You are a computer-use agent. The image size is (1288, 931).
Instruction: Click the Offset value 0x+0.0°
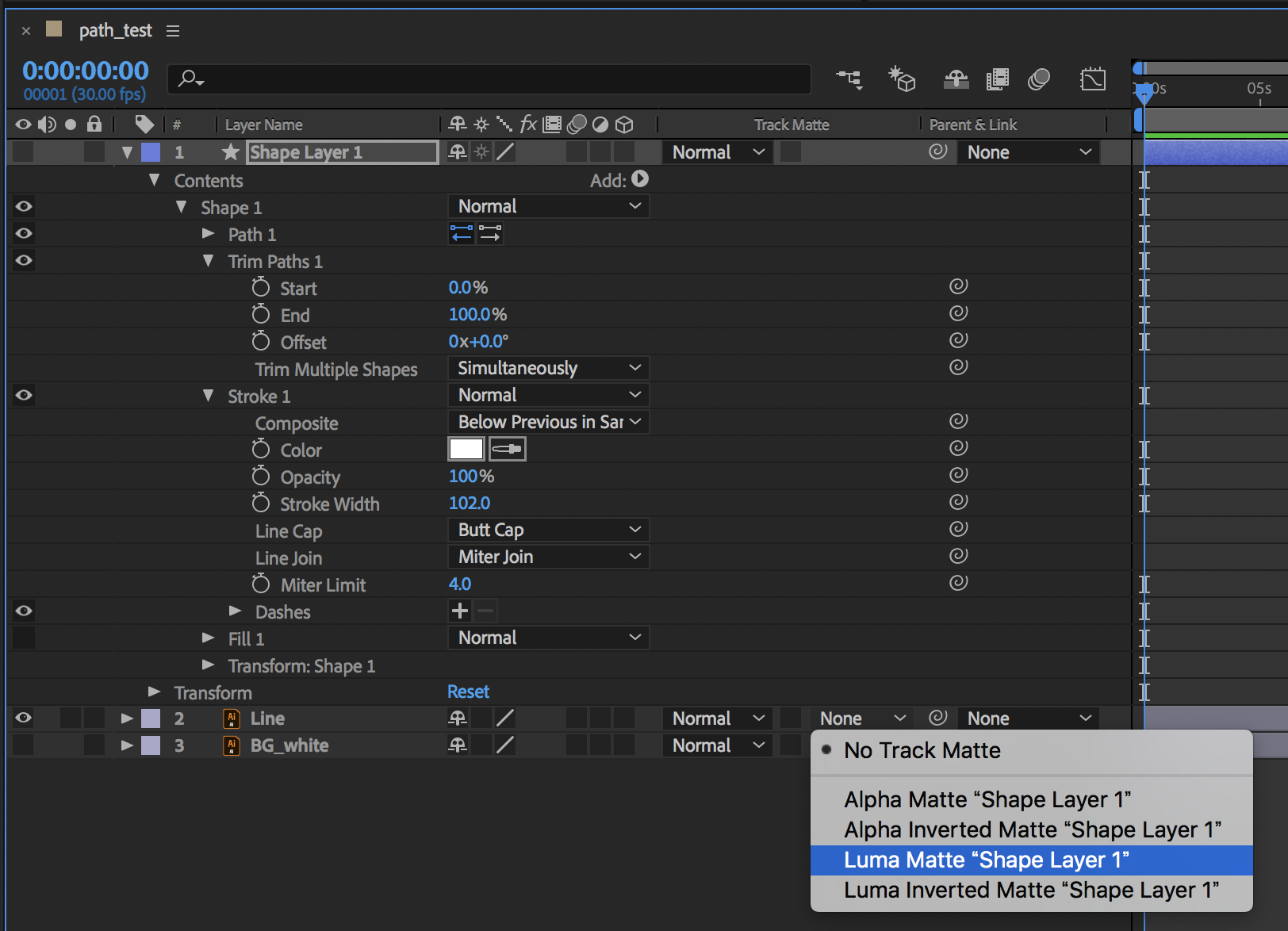pyautogui.click(x=478, y=341)
